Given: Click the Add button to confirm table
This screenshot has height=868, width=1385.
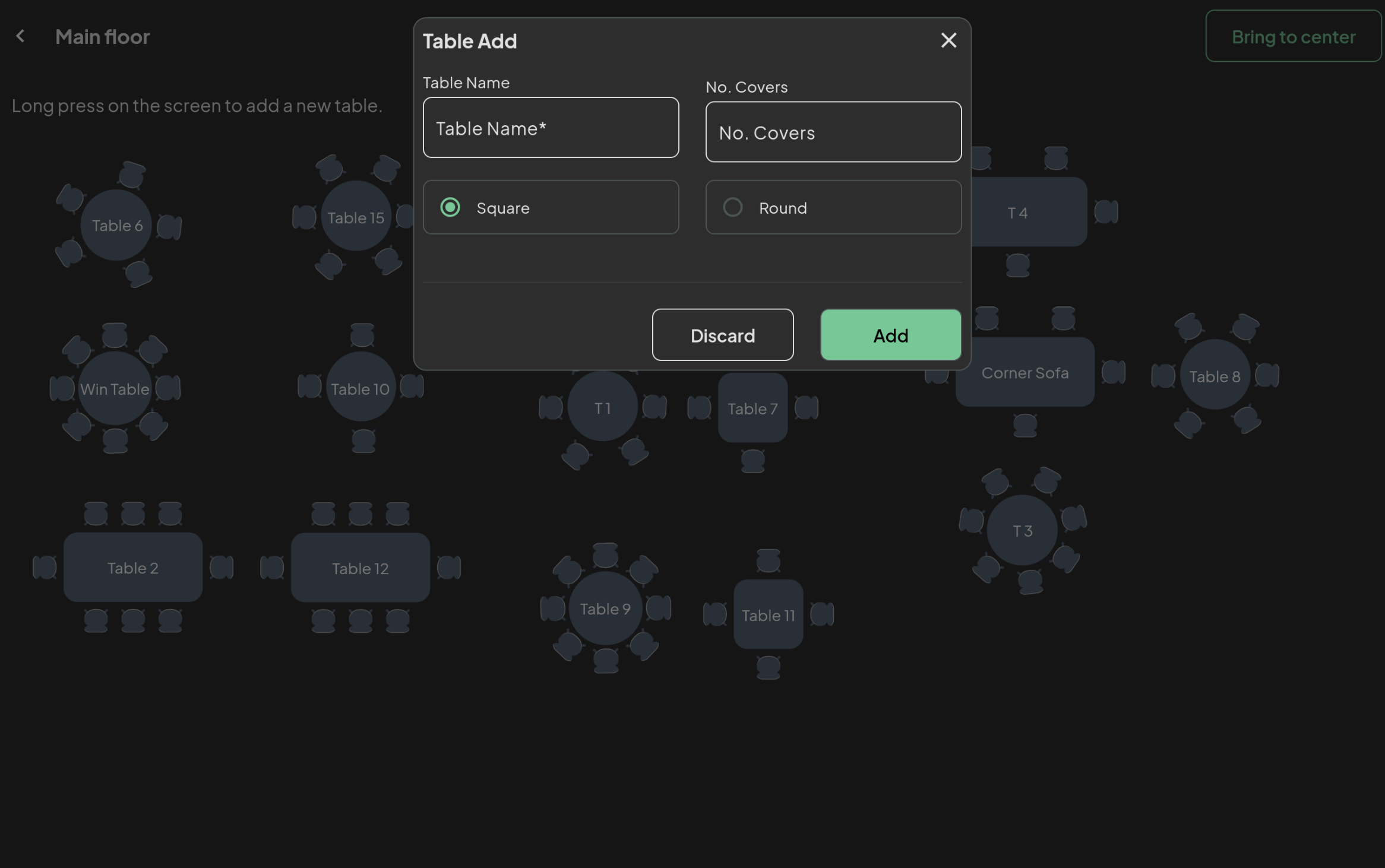Looking at the screenshot, I should tap(890, 334).
